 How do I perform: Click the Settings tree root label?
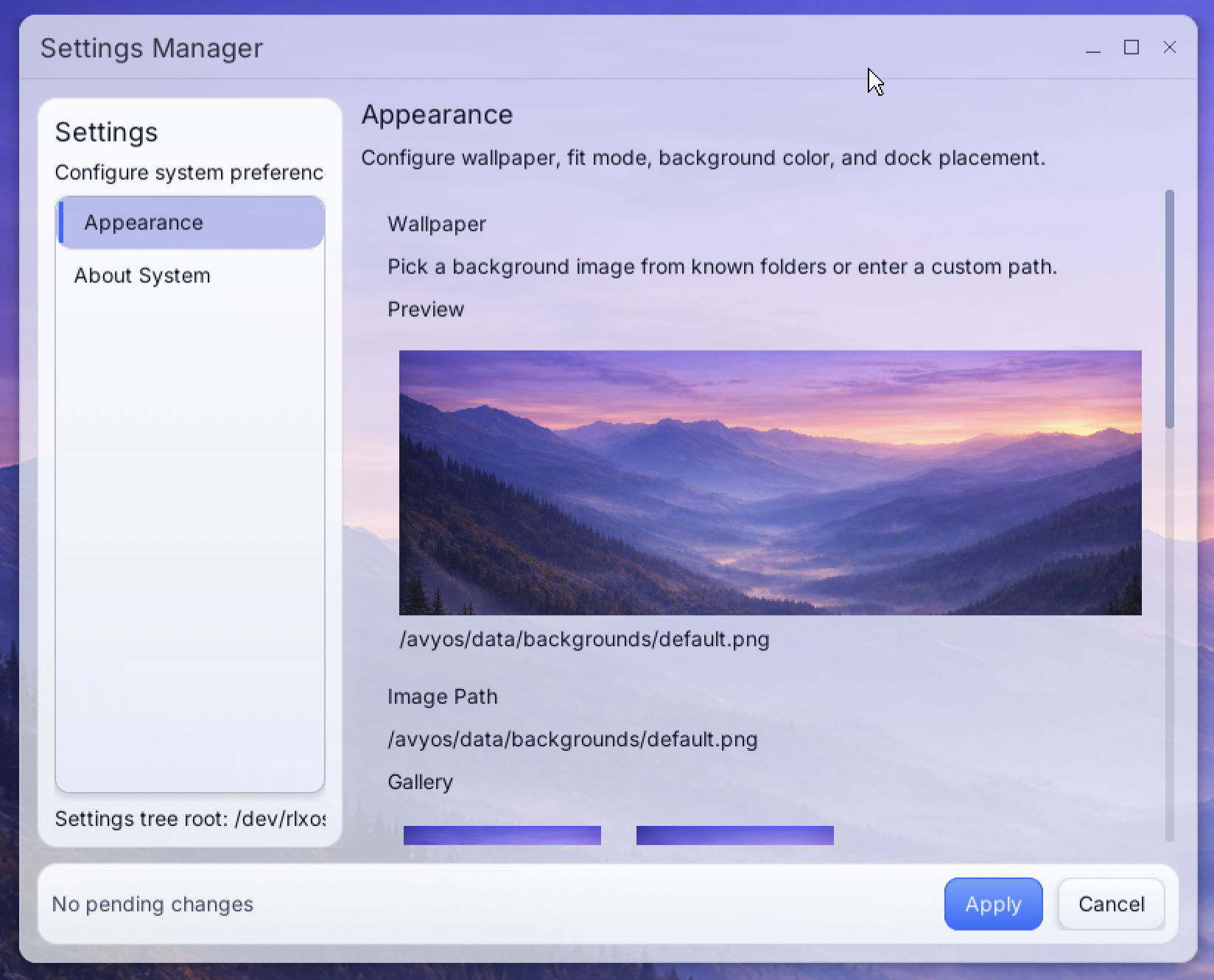coord(189,818)
